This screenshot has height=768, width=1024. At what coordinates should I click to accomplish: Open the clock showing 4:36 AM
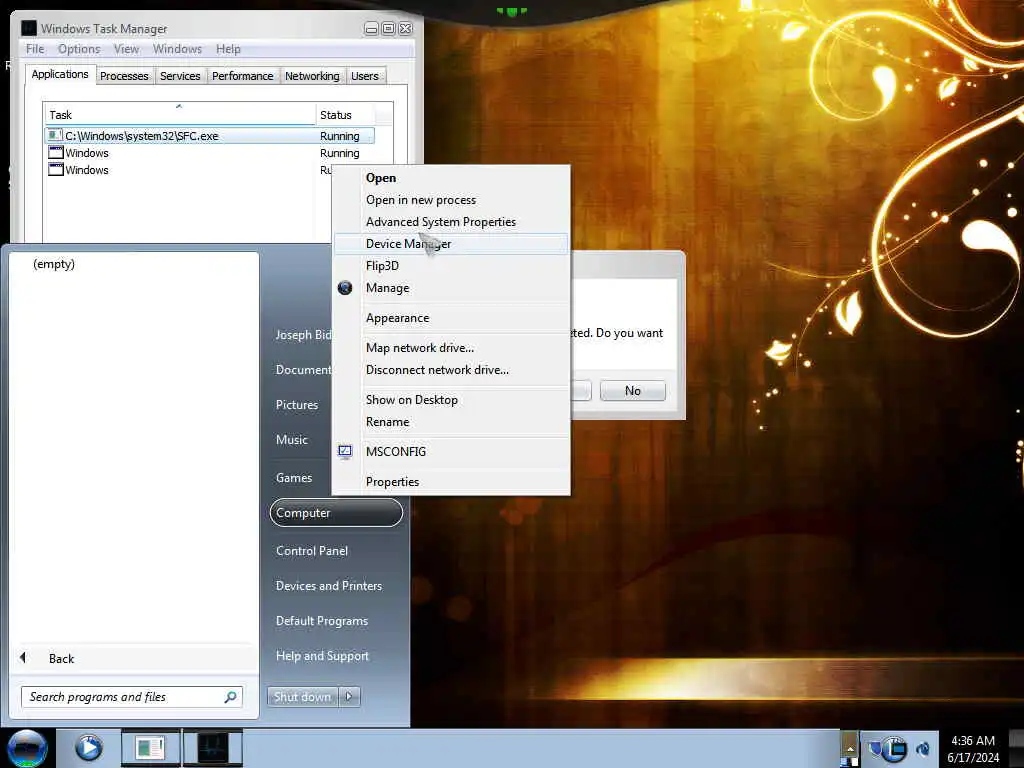point(973,749)
